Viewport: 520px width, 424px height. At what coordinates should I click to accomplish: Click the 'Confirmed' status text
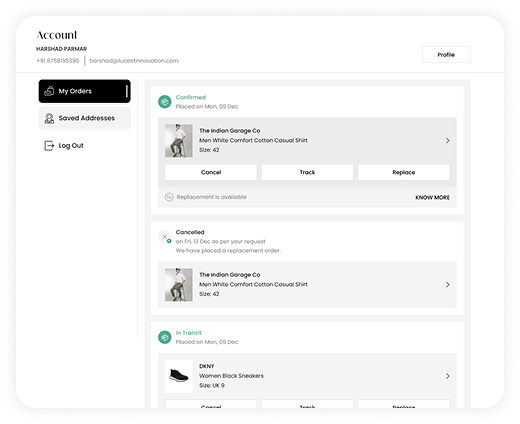pyautogui.click(x=191, y=97)
